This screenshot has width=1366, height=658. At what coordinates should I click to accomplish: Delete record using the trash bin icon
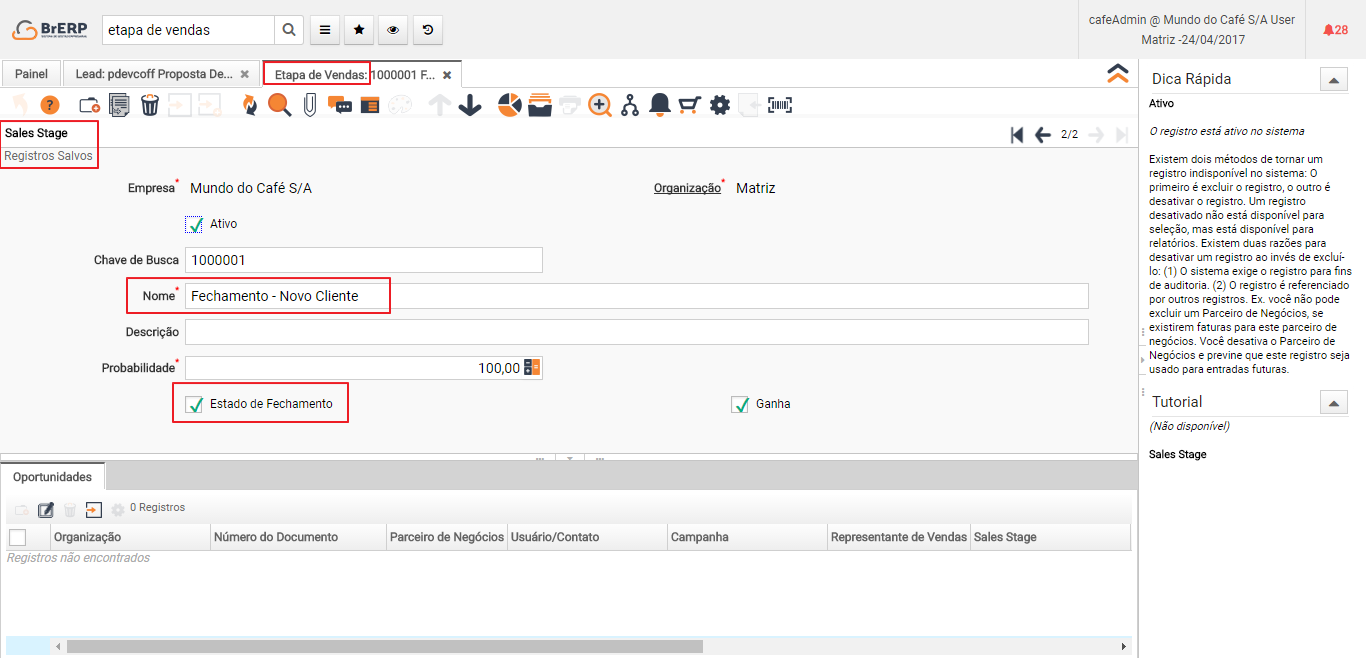click(150, 105)
